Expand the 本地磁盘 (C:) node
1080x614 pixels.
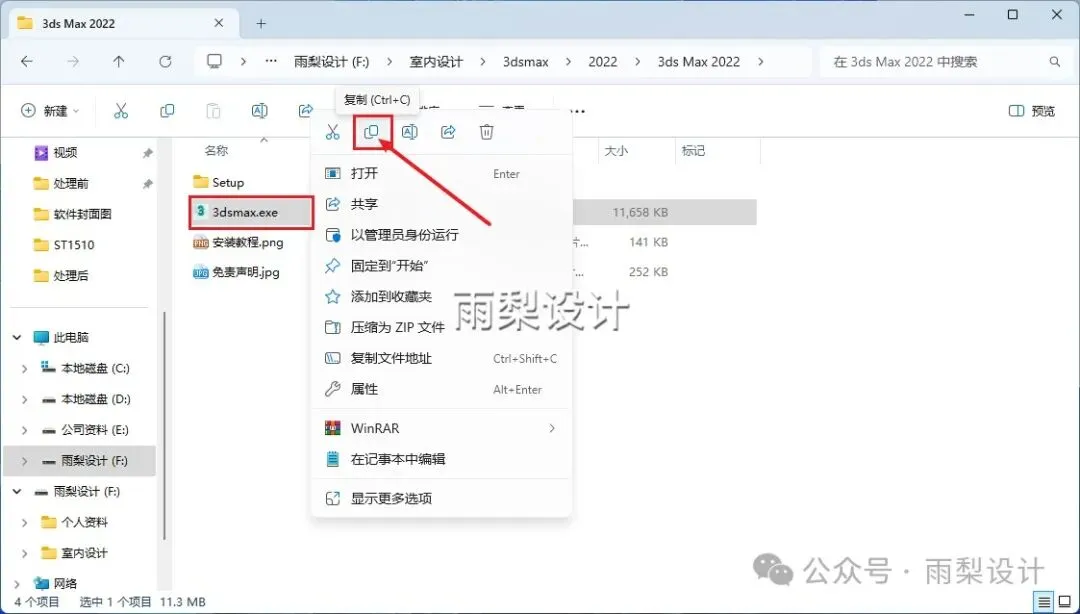coord(25,369)
